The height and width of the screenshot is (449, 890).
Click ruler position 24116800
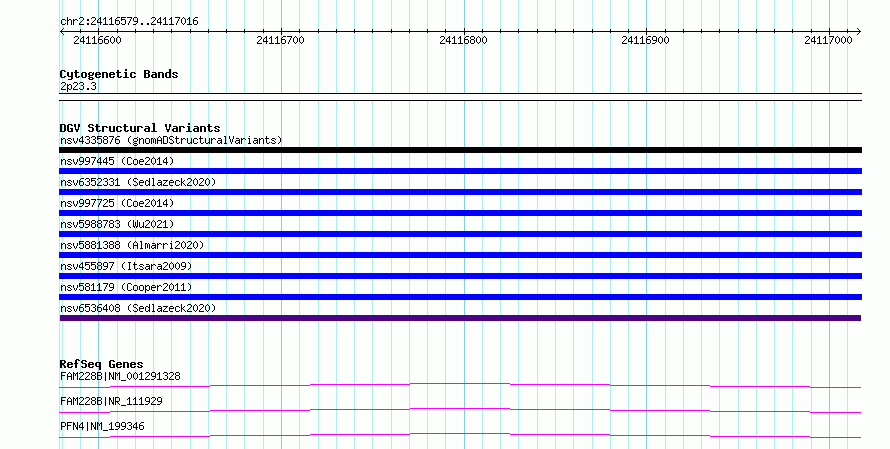point(463,40)
